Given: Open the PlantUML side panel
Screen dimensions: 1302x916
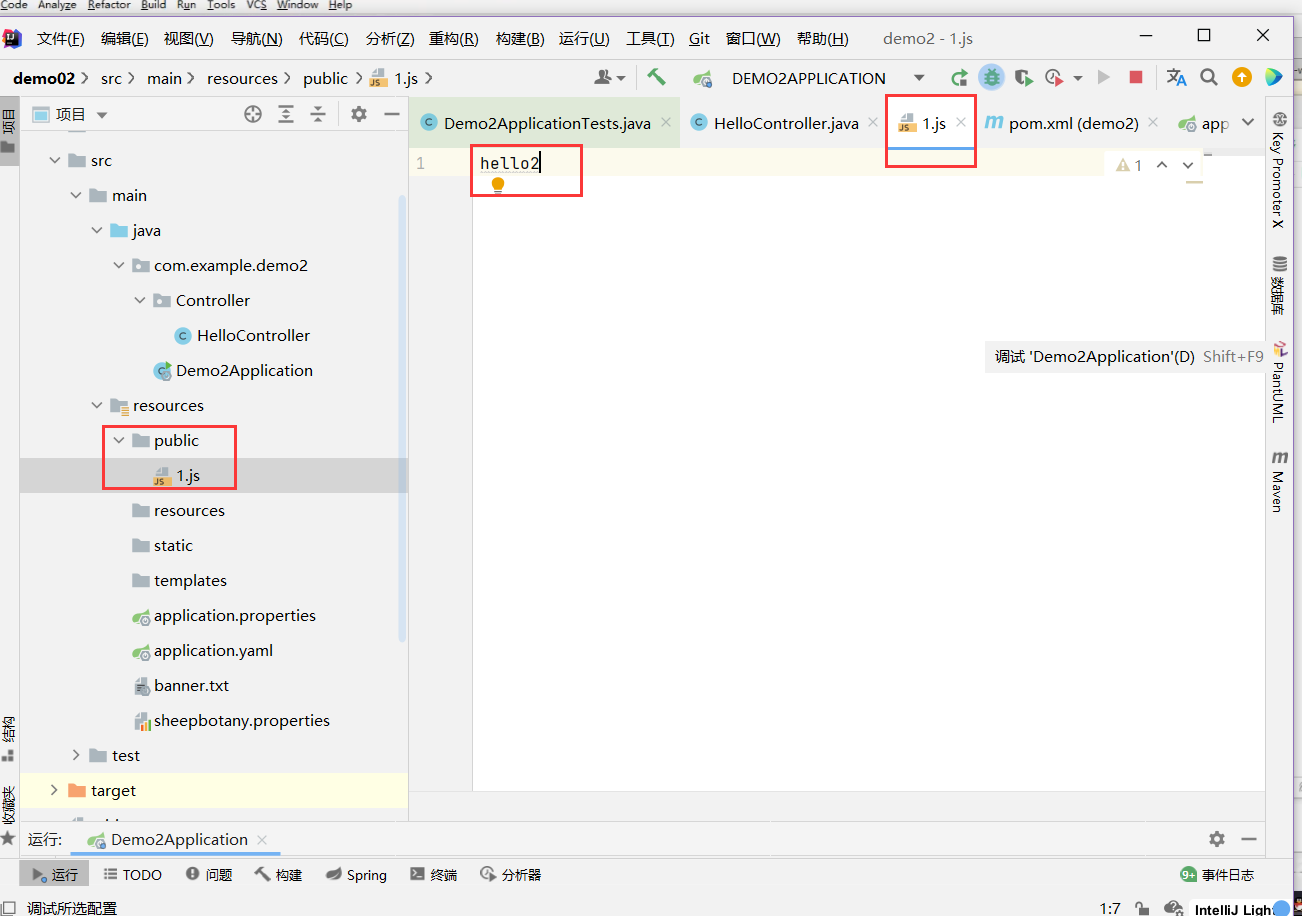Looking at the screenshot, I should pos(1279,382).
